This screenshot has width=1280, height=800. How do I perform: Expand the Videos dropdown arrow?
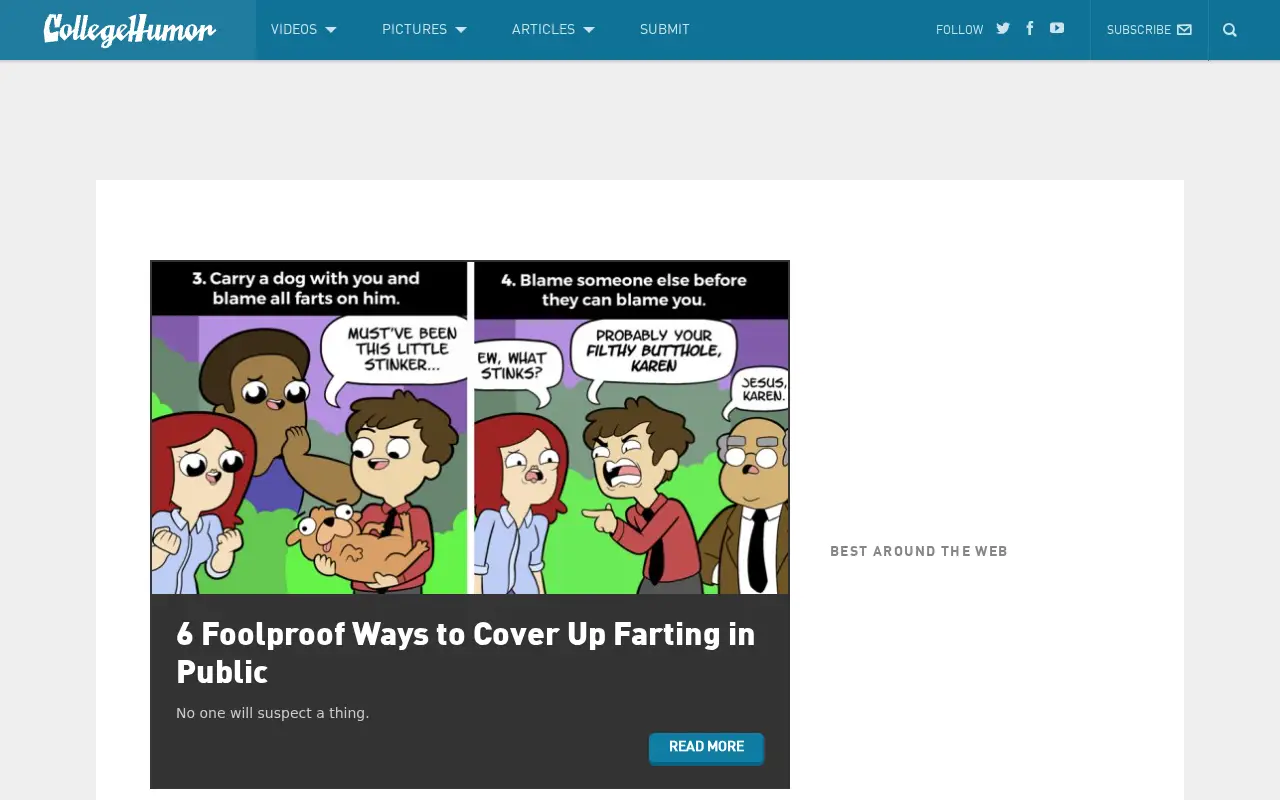tap(331, 30)
